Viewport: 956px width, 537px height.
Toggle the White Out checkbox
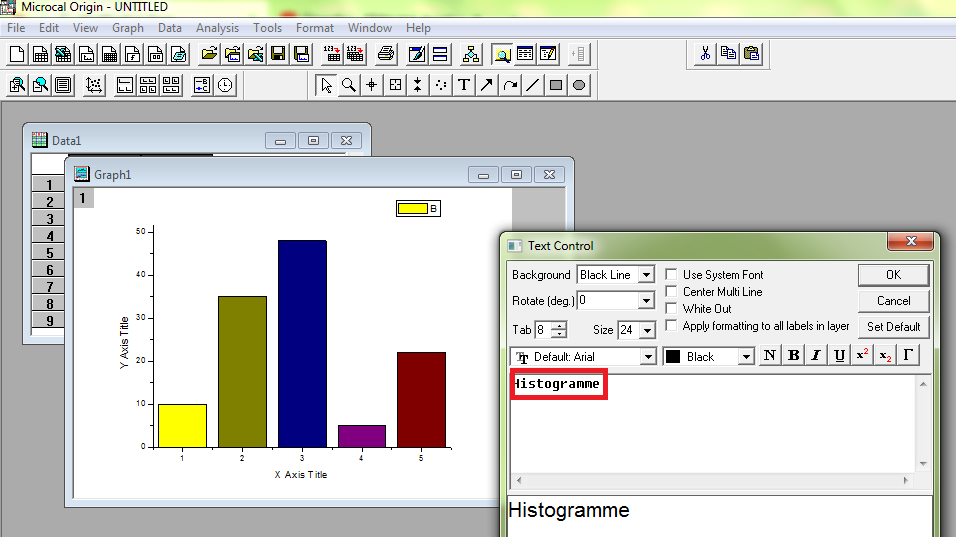pos(672,308)
